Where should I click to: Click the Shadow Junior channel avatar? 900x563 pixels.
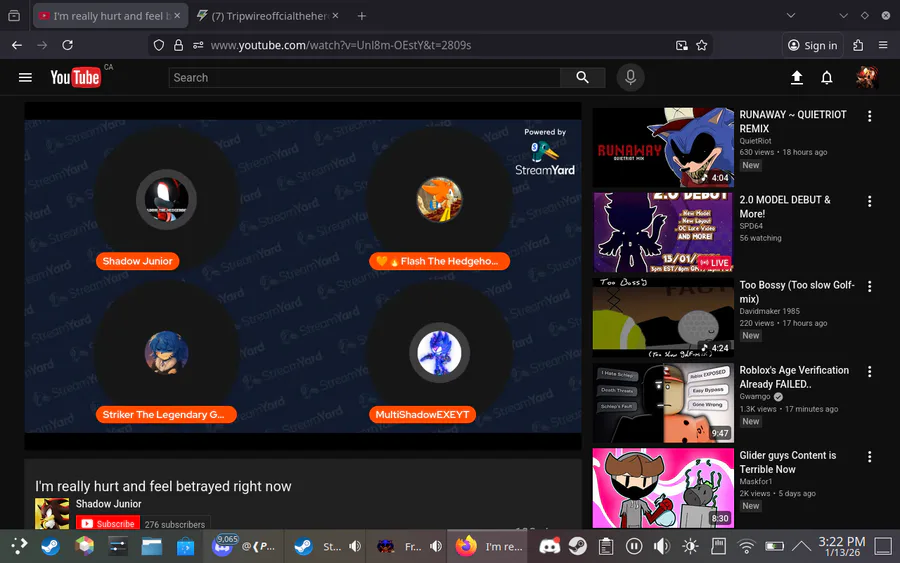pyautogui.click(x=52, y=514)
